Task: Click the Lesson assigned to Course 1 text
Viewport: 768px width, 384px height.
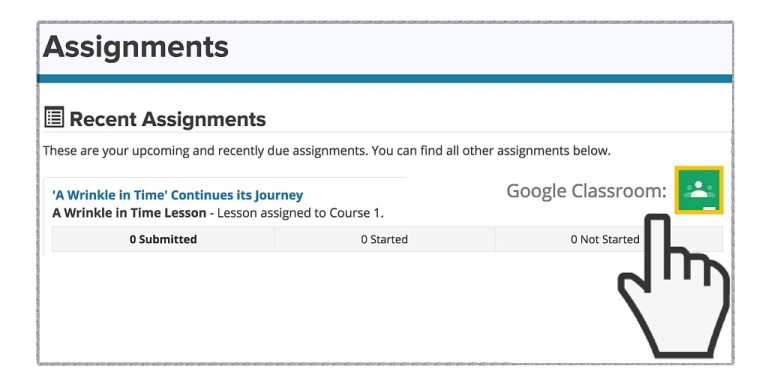Action: [300, 213]
